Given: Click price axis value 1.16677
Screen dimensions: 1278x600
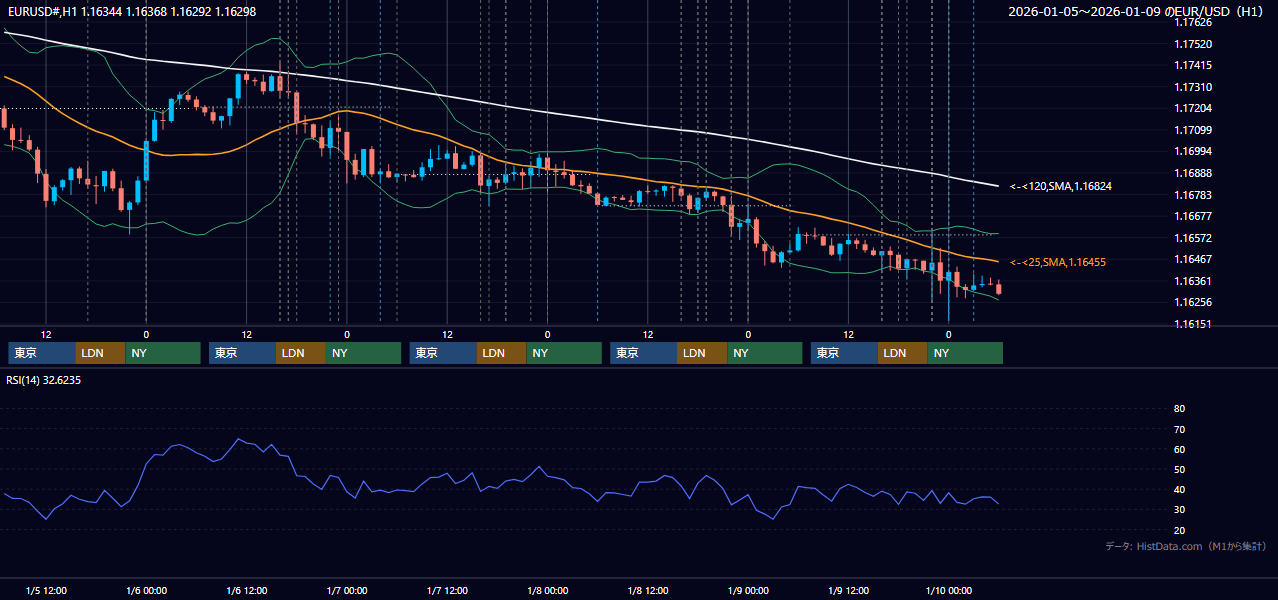Looking at the screenshot, I should 1193,216.
